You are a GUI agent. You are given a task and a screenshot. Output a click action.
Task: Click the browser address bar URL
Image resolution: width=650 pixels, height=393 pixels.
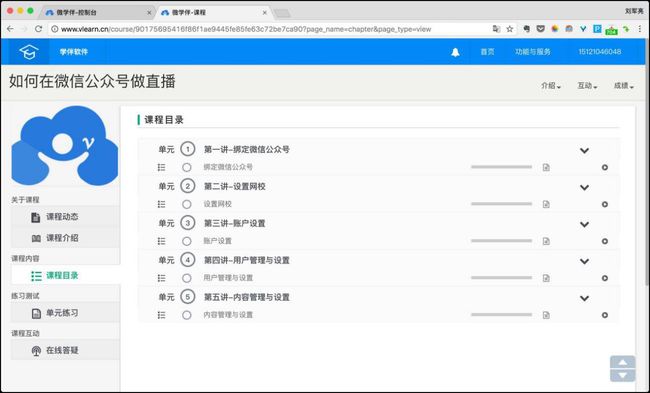[x=246, y=29]
